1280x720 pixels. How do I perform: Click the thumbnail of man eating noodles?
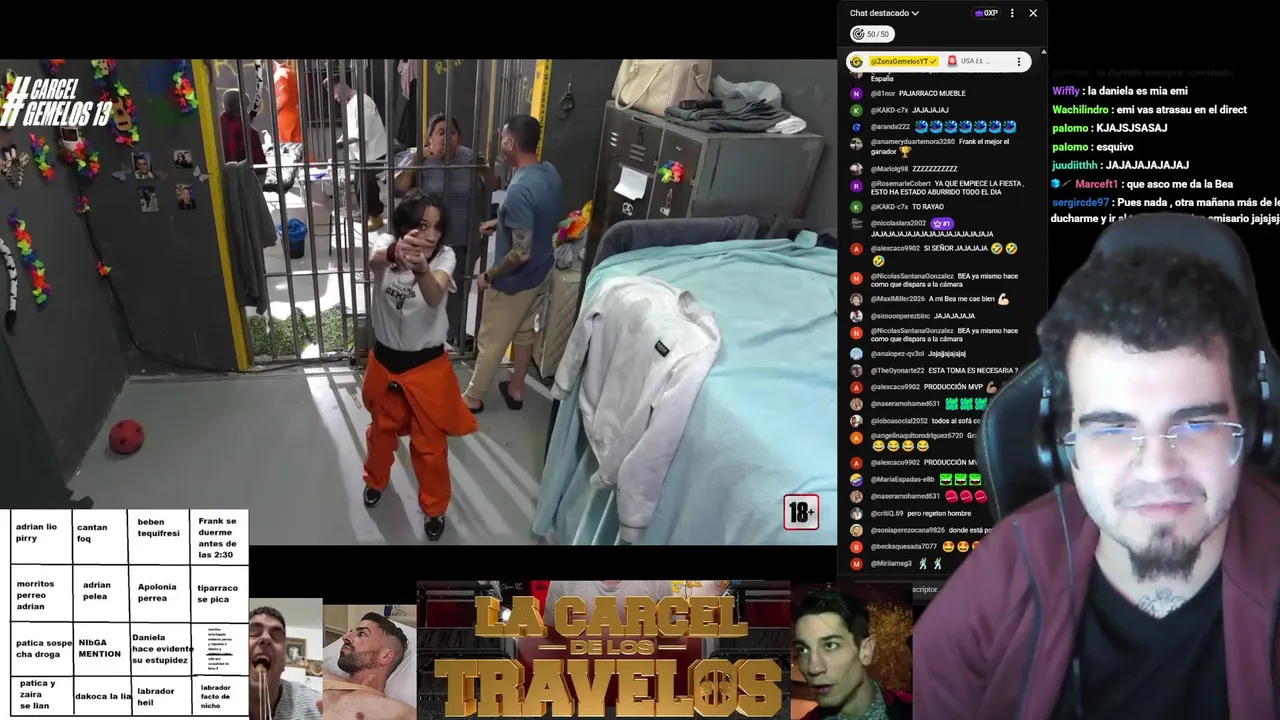285,659
